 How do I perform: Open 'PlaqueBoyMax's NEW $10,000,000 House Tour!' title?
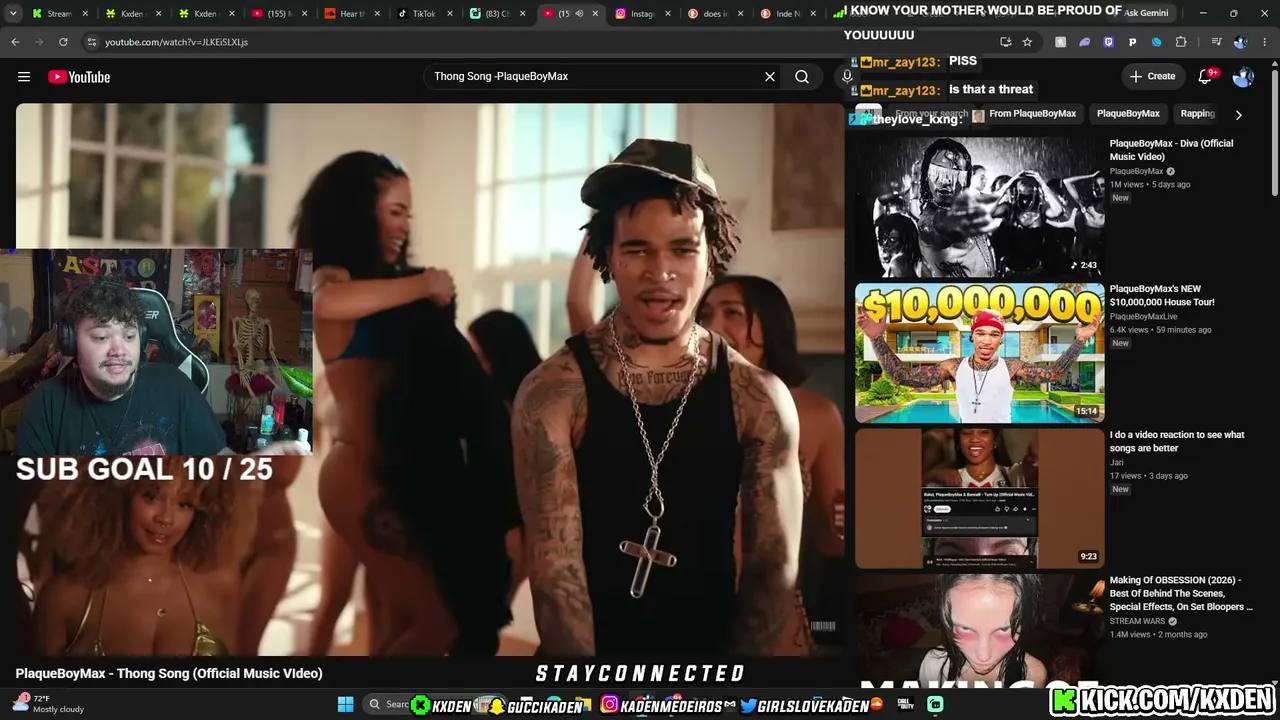click(1162, 296)
